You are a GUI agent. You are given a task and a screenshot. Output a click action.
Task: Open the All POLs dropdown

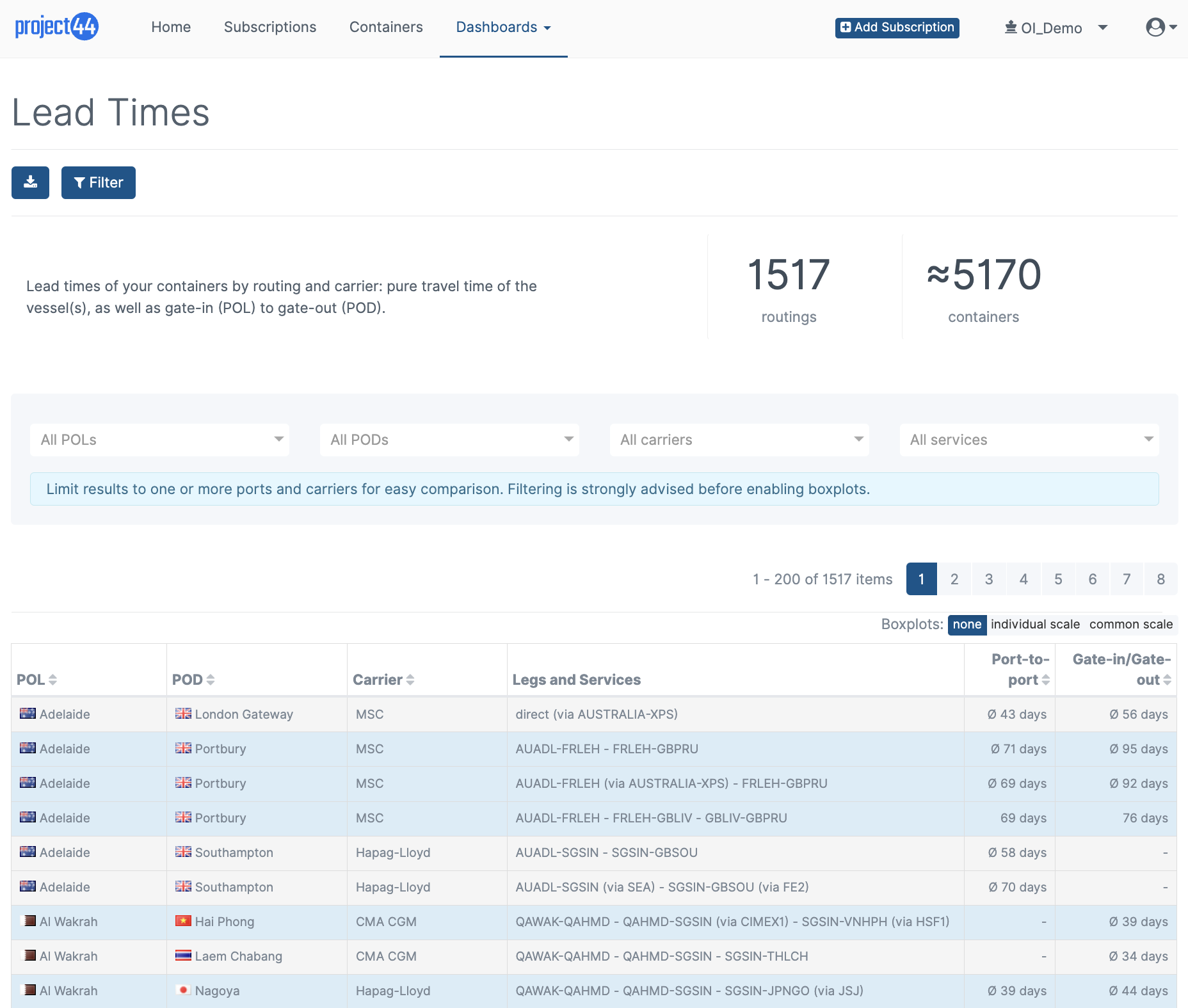click(x=159, y=440)
